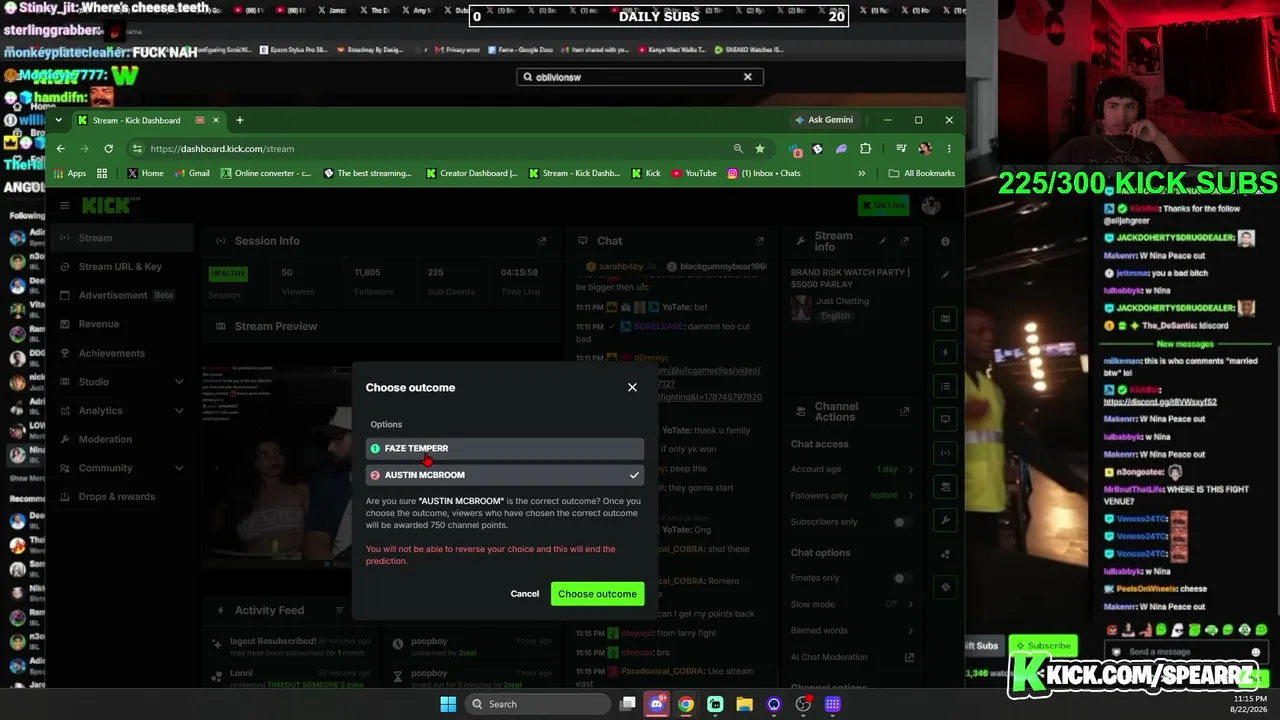This screenshot has height=720, width=1280.
Task: Close the Choose outcome dialog
Action: (x=632, y=387)
